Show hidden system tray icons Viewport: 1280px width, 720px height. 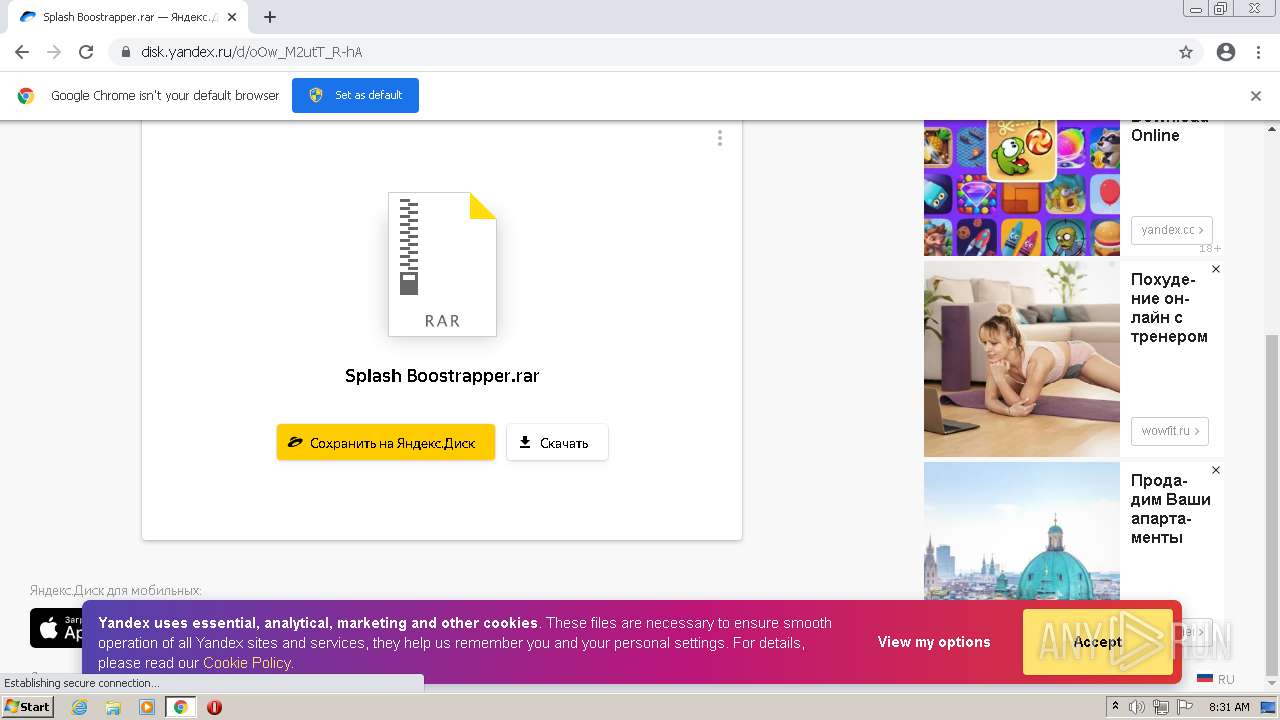[x=1114, y=707]
